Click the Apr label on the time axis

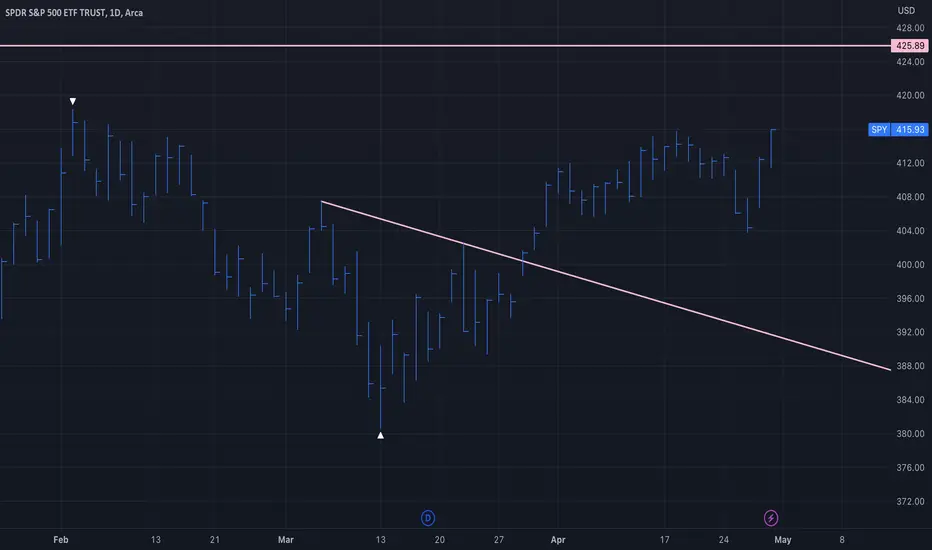point(558,540)
